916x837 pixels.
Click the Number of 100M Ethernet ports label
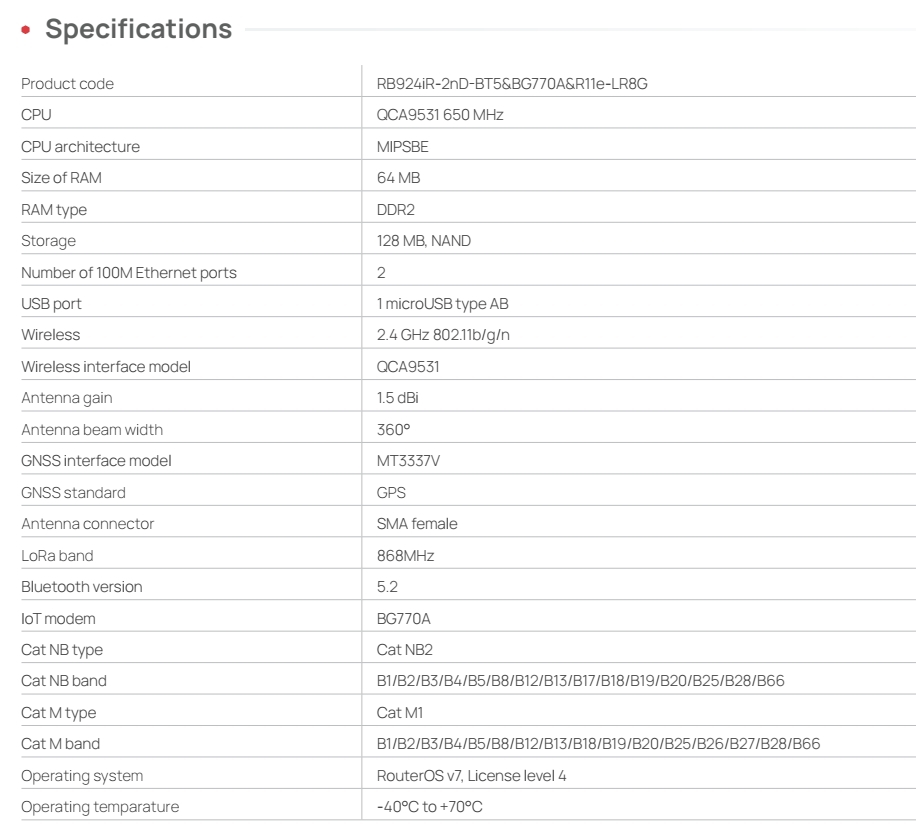(x=129, y=272)
